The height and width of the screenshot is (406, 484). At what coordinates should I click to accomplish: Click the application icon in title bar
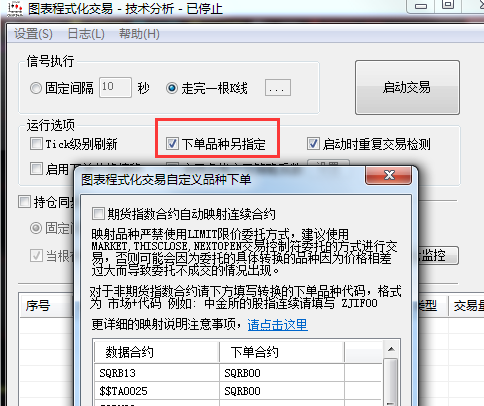(14, 8)
